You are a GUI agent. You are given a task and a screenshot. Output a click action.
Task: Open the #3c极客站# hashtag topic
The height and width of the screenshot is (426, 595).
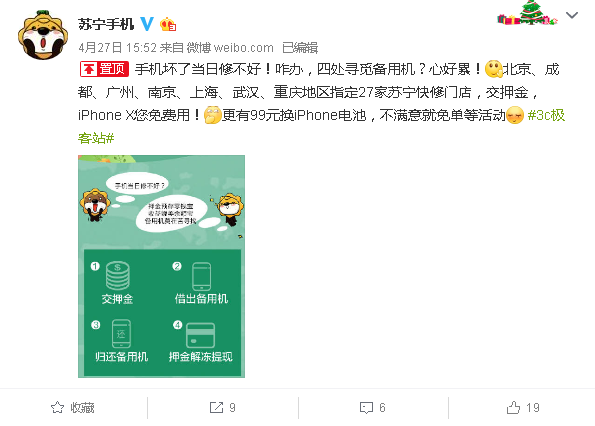pos(321,126)
